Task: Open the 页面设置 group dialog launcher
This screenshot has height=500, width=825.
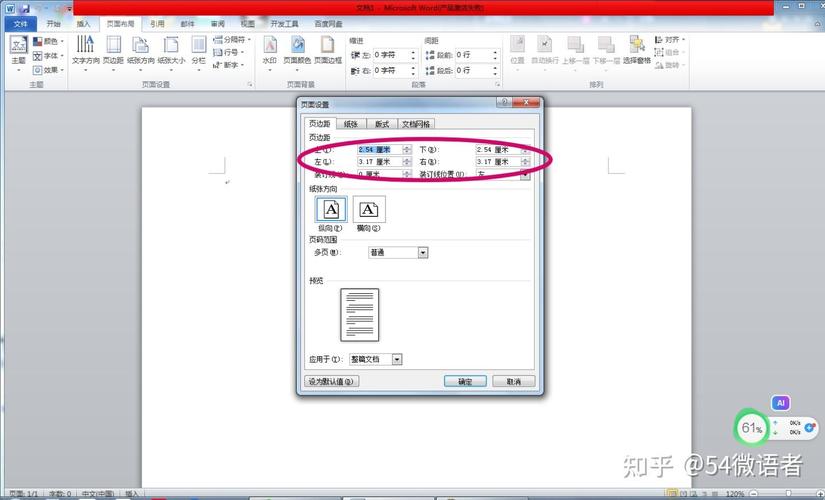Action: (250, 84)
